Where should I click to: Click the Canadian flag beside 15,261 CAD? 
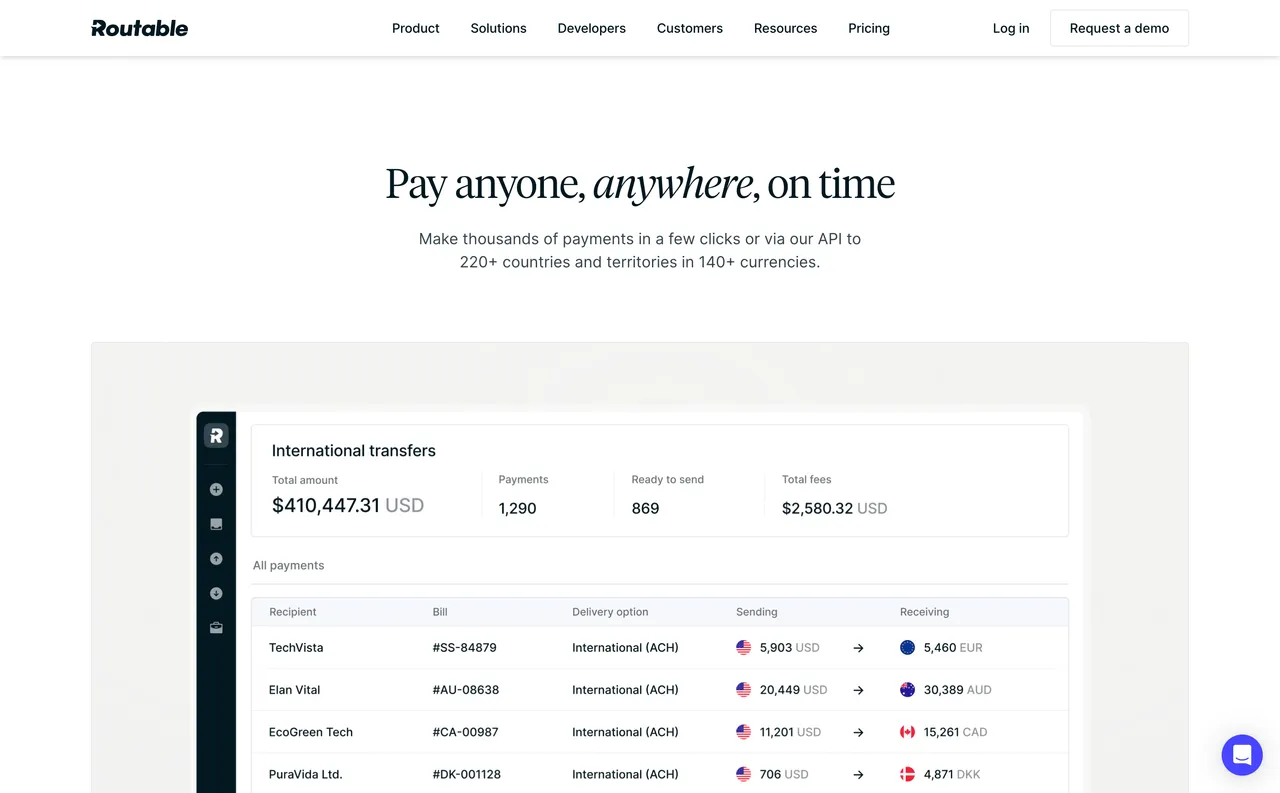(x=907, y=731)
